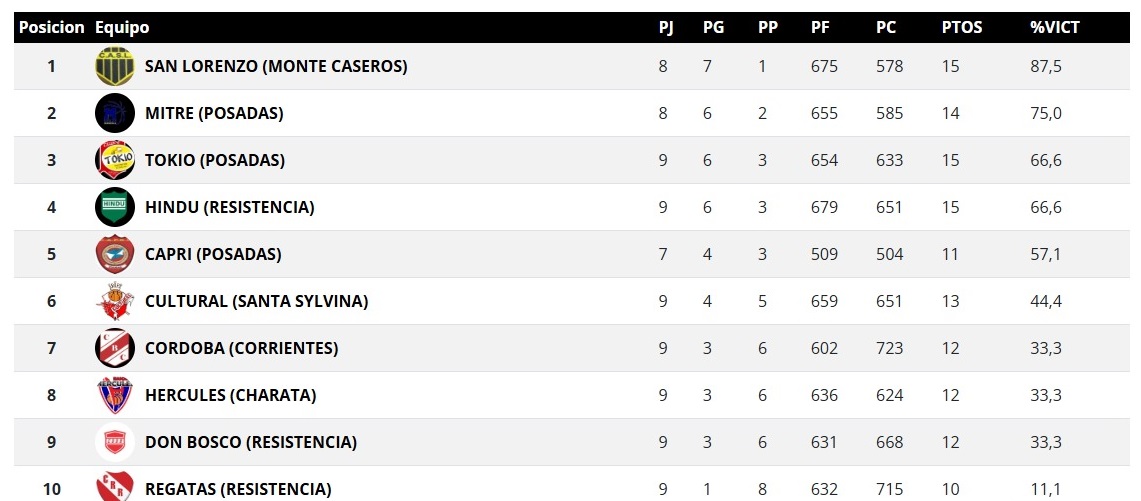Viewport: 1141px width, 501px height.
Task: Click the %VICT column header
Action: [x=1055, y=28]
